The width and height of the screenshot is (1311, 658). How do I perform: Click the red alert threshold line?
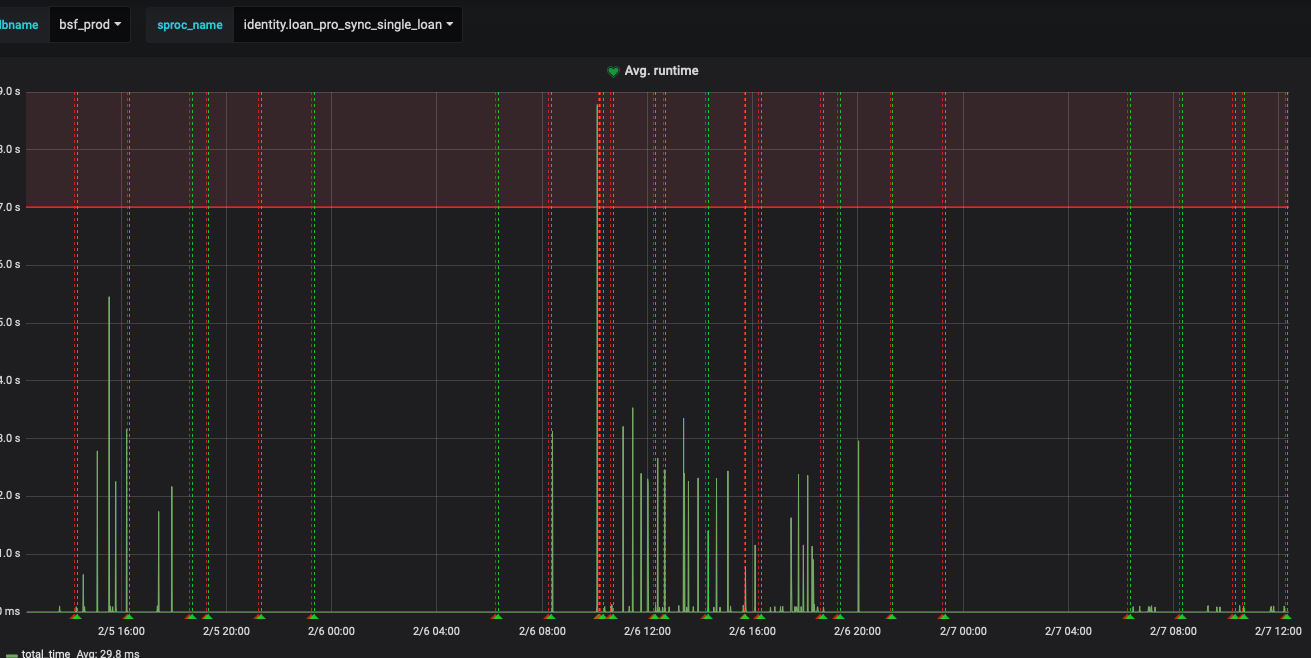click(655, 207)
